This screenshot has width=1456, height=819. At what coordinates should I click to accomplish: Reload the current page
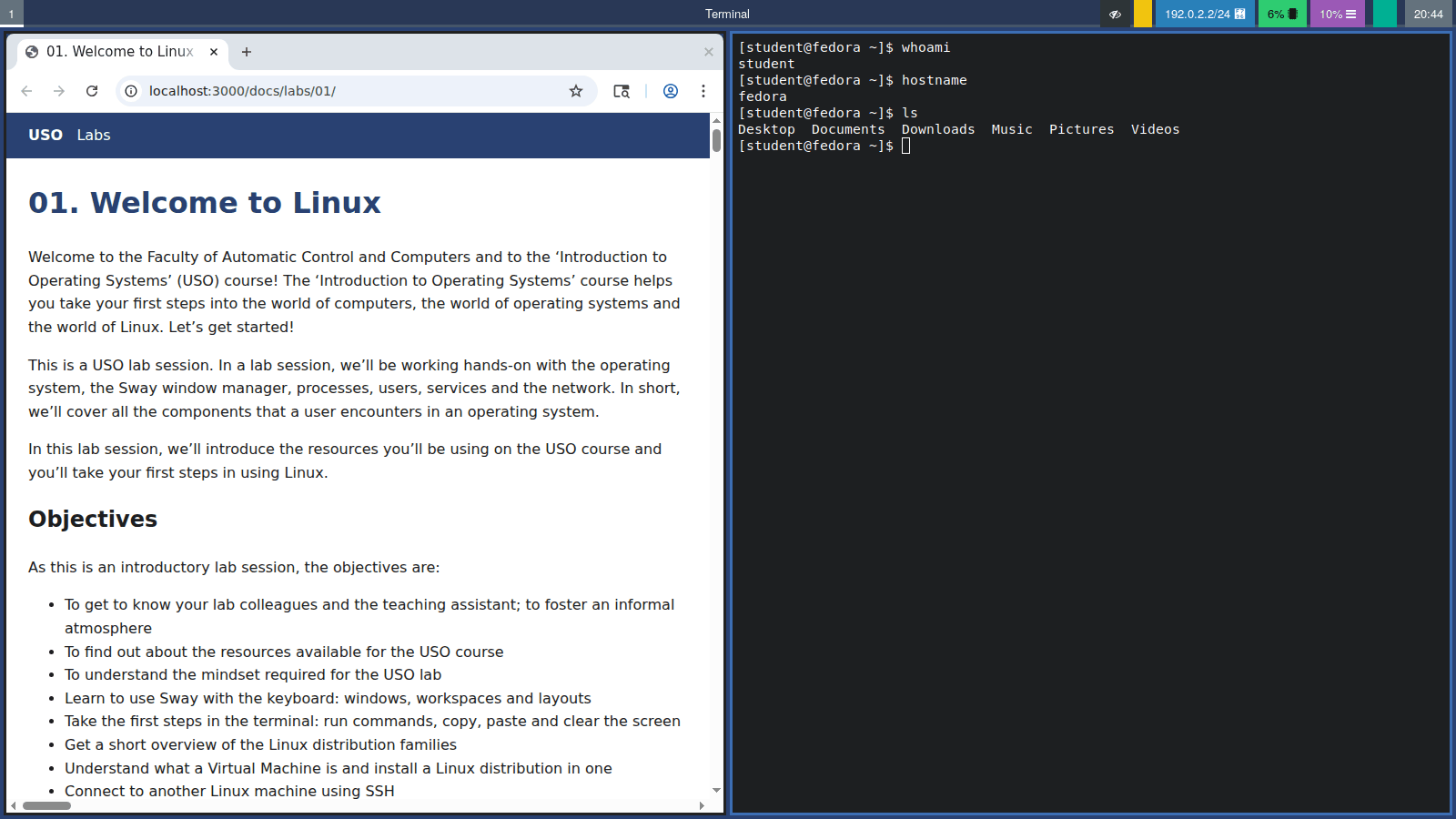coord(92,91)
